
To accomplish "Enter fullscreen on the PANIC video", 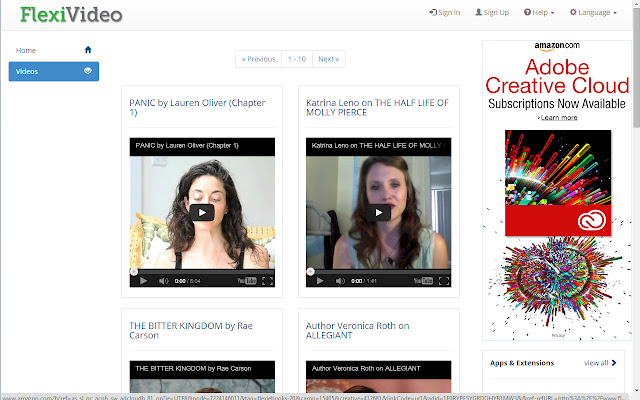I will click(267, 281).
